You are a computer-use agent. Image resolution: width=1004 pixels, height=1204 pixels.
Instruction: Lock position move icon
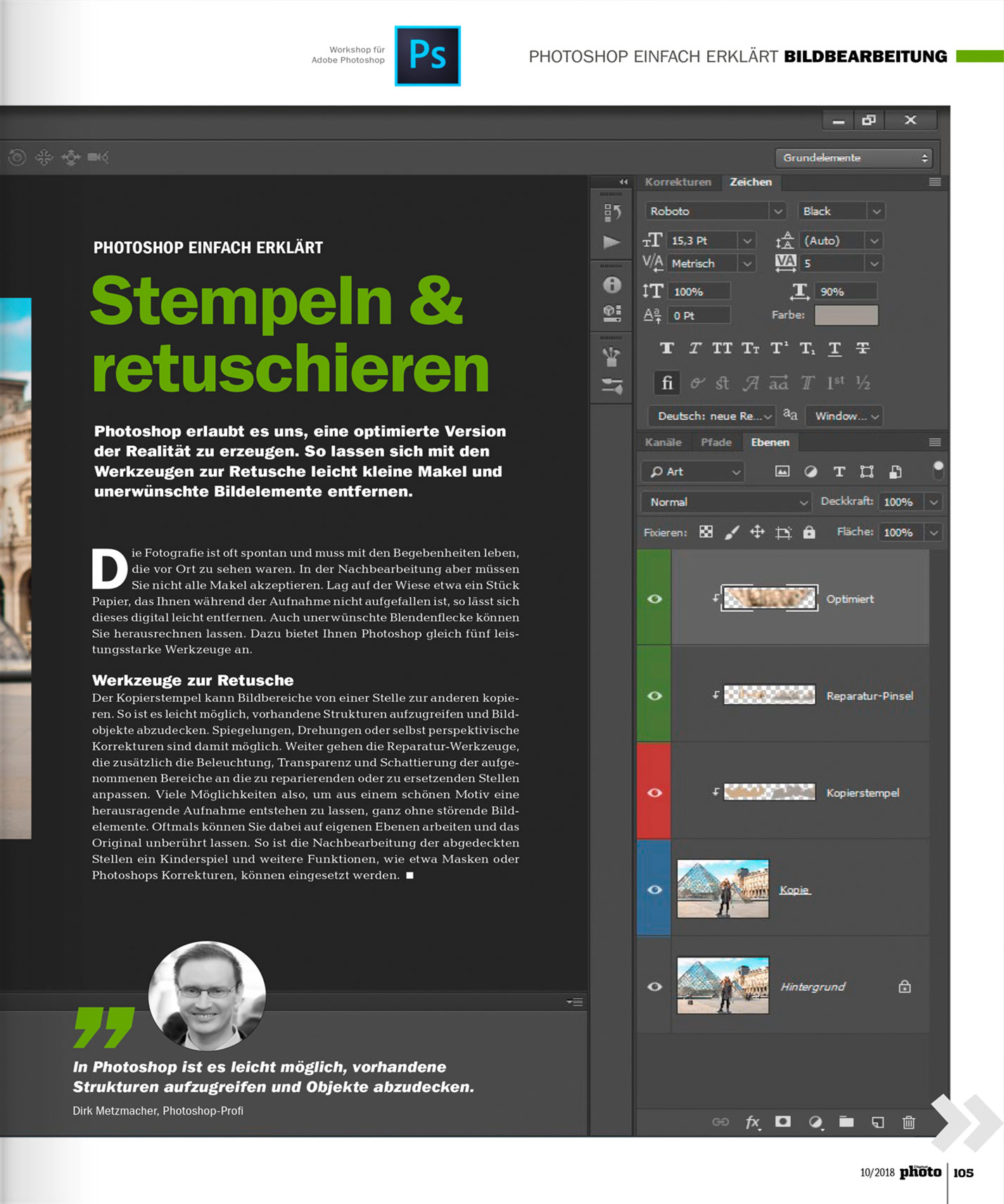[x=757, y=532]
